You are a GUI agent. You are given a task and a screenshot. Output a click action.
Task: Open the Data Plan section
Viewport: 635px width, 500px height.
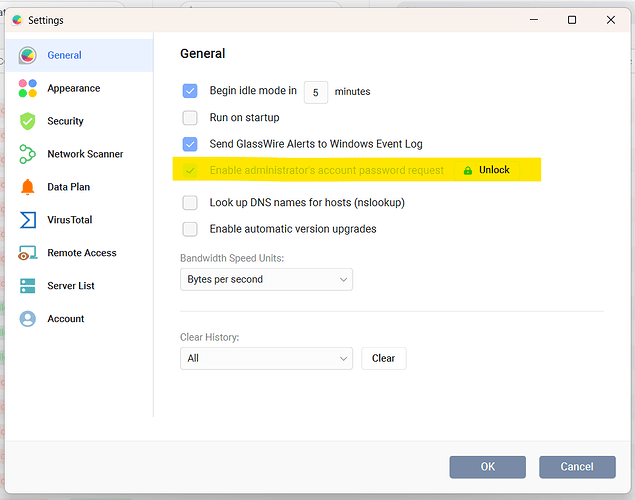coord(79,187)
